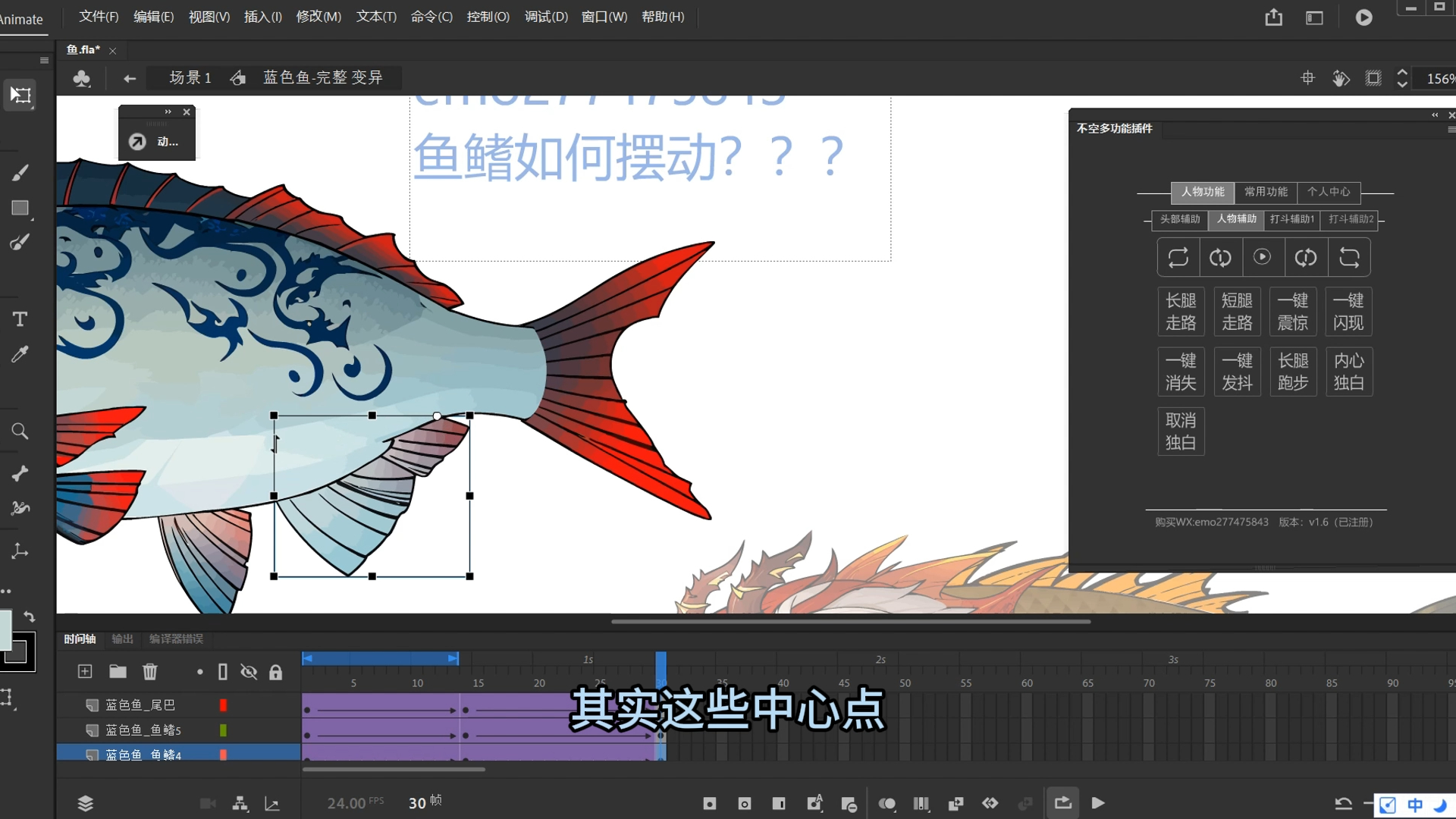Select the Text tool
Viewport: 1456px width, 819px height.
[20, 319]
